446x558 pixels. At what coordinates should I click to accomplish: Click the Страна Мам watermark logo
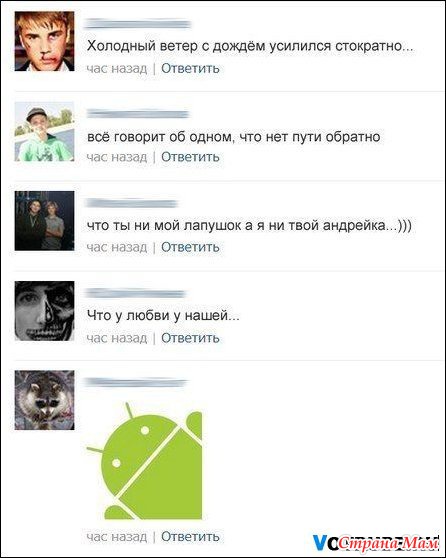click(x=376, y=543)
